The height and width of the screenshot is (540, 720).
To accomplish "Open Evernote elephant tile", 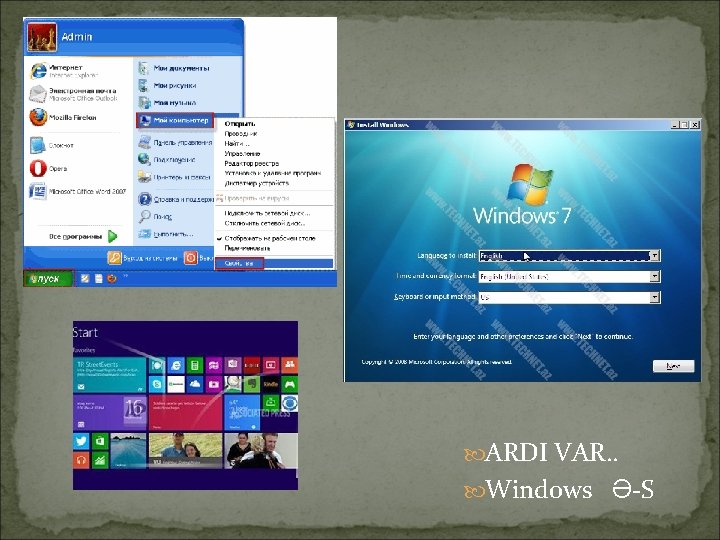I will click(252, 384).
